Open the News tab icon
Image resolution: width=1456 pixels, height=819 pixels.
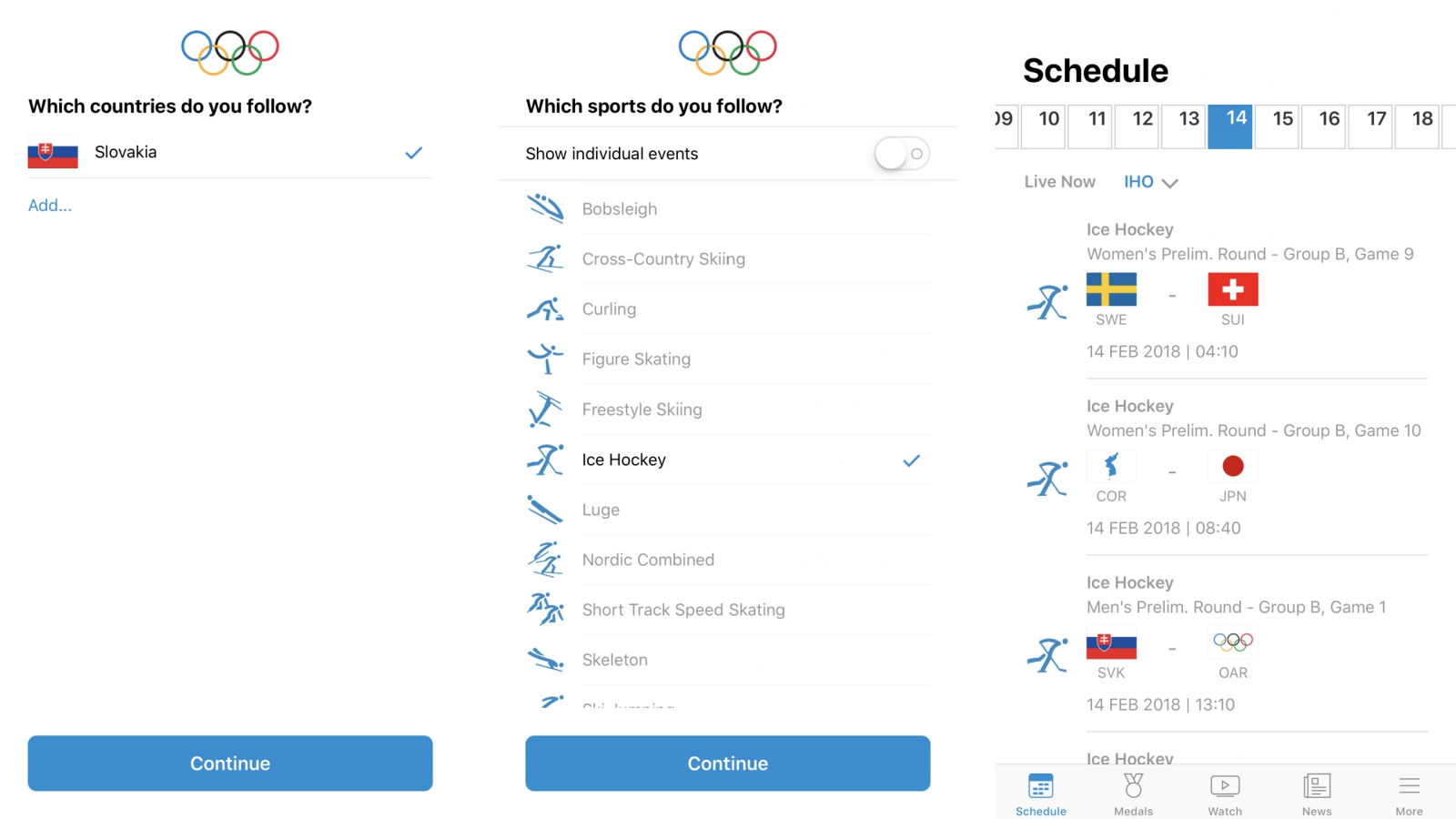(x=1317, y=785)
